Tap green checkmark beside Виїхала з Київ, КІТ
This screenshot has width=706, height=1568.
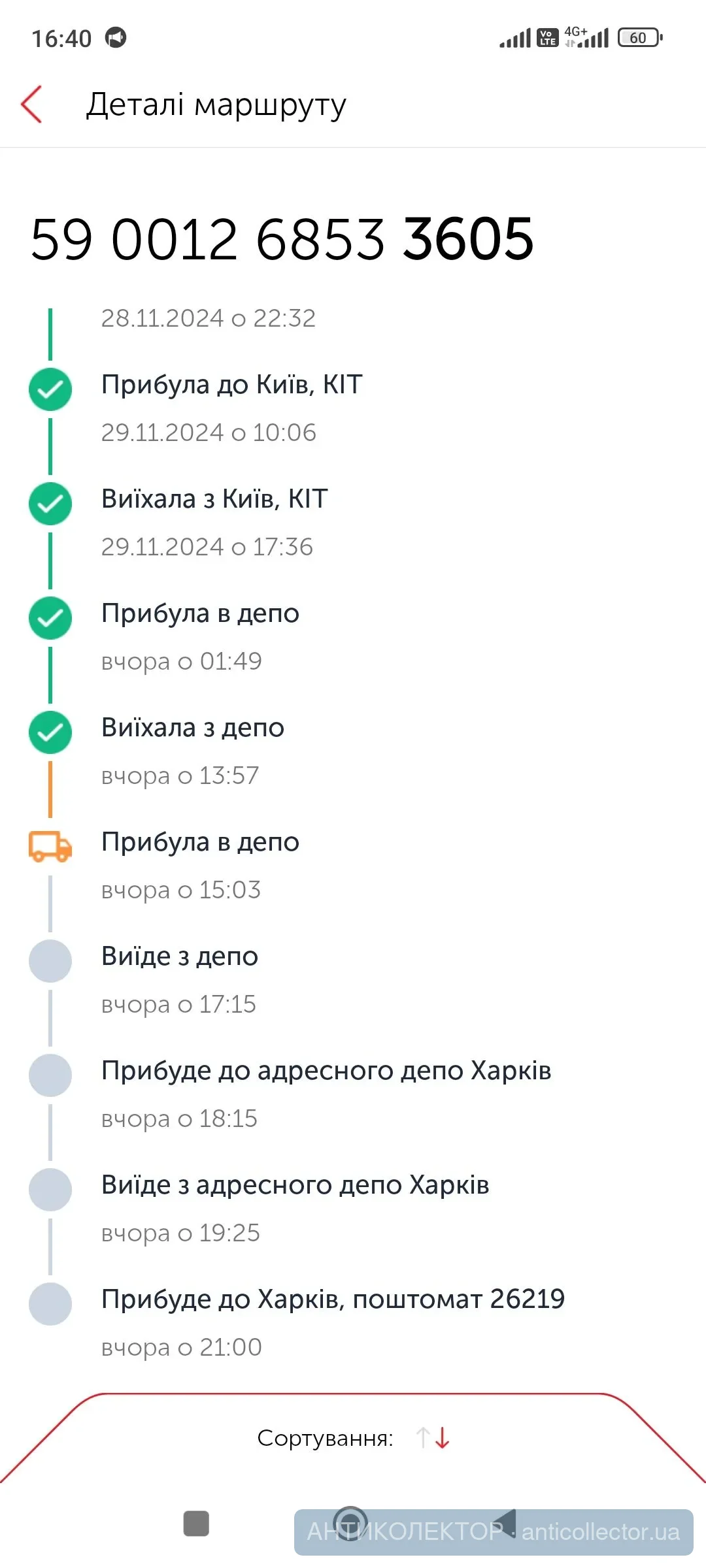coord(50,504)
